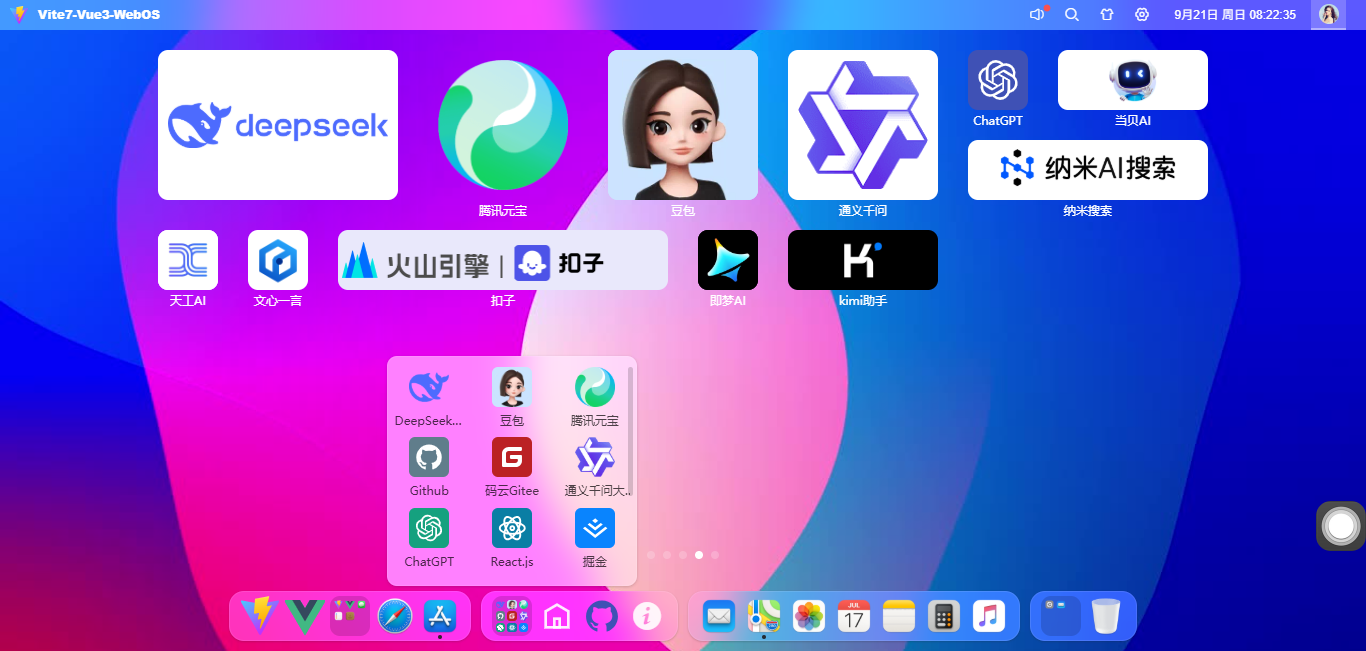Image resolution: width=1366 pixels, height=651 pixels.
Task: Open system settings via the gear icon
Action: (1141, 14)
